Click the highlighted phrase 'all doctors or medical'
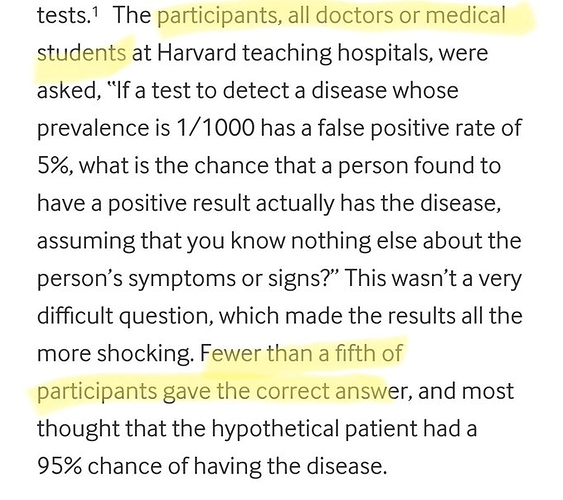Image resolution: width=563 pixels, height=500 pixels. click(x=397, y=15)
